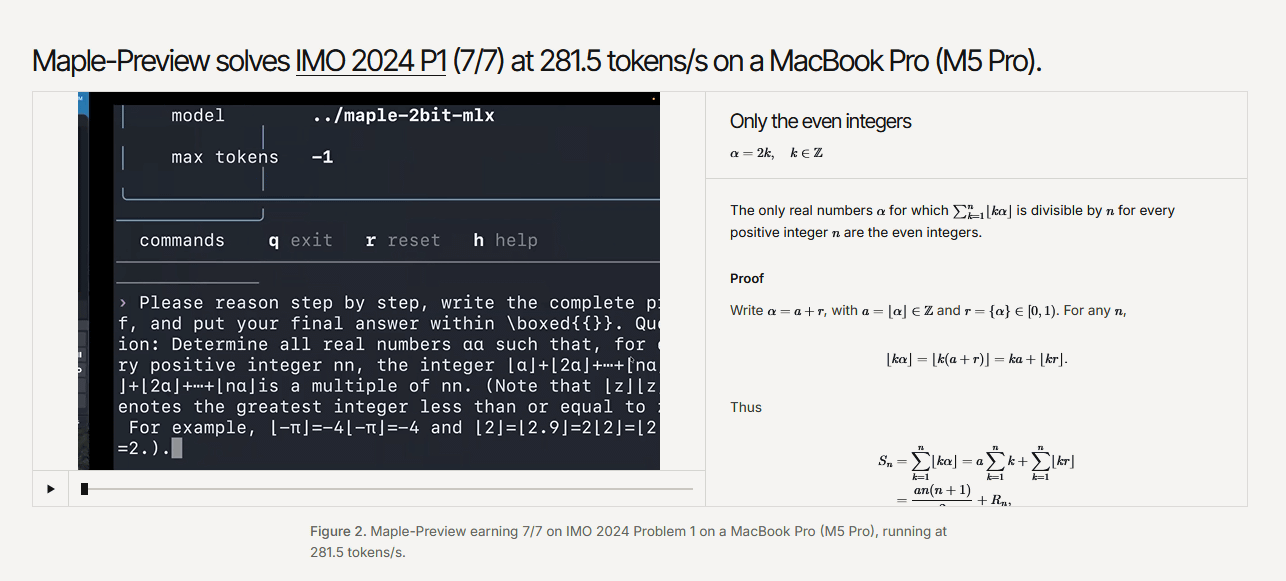Click the terminal video frame
Image resolution: width=1286 pixels, height=581 pixels.
click(369, 281)
